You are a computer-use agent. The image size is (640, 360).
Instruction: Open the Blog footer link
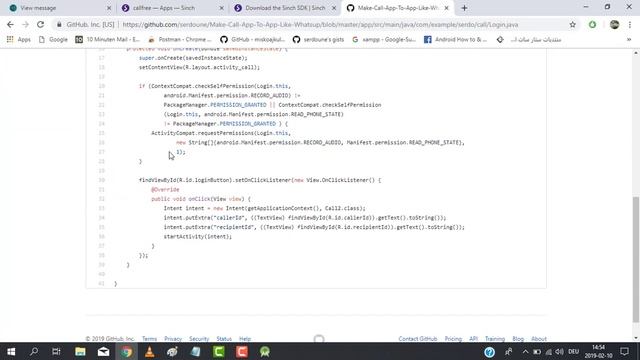pos(518,339)
